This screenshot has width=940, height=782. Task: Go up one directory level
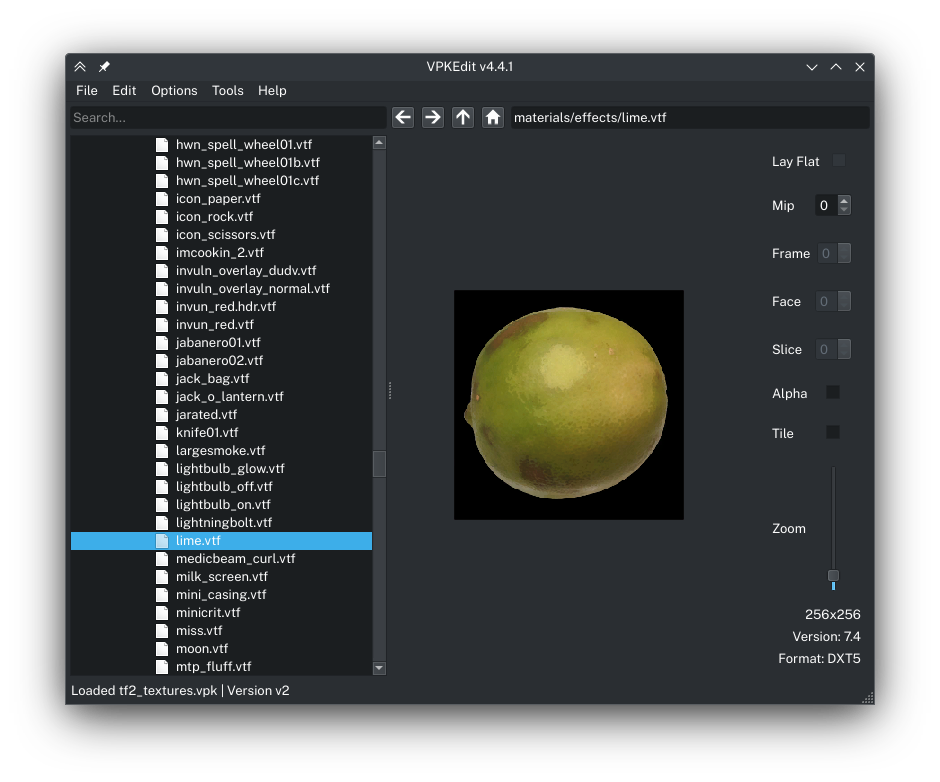463,117
